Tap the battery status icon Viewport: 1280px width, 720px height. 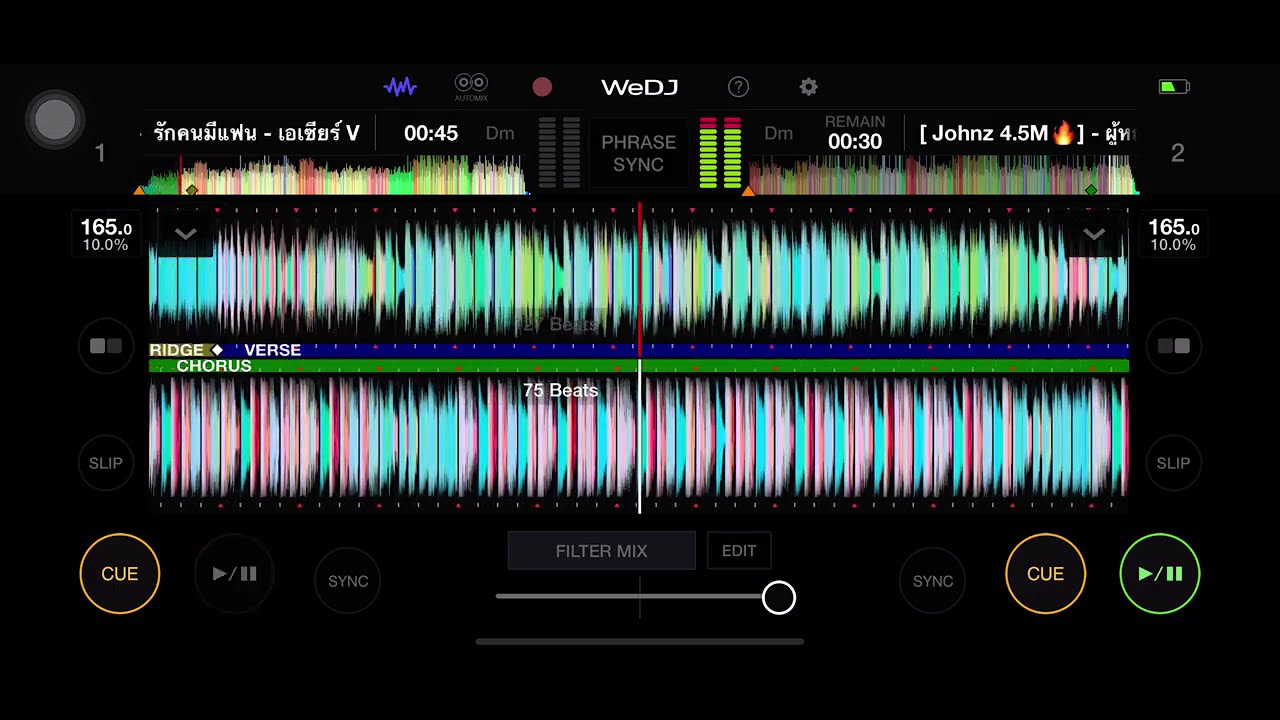[1174, 87]
